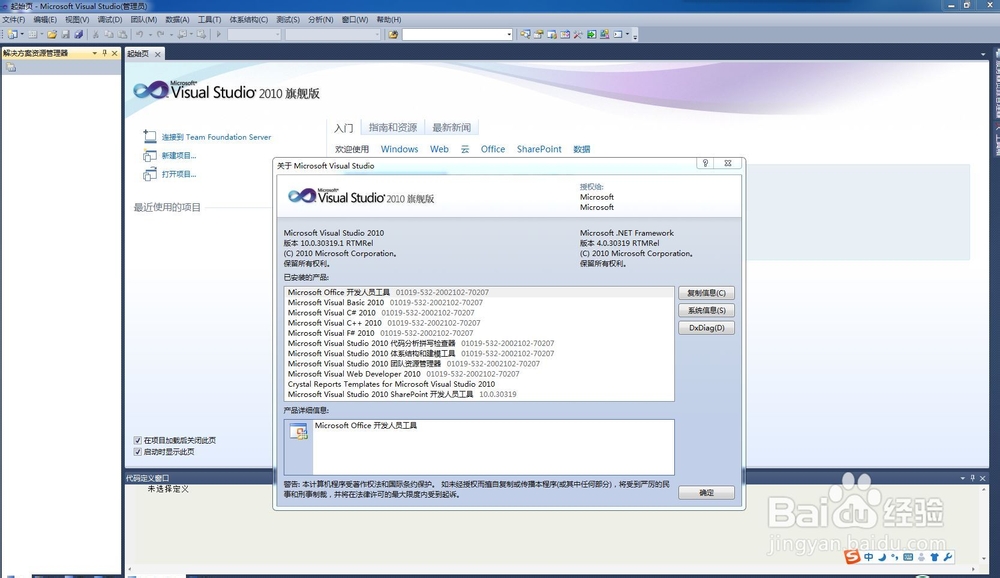Click the Copy toolbar icon

pos(108,34)
